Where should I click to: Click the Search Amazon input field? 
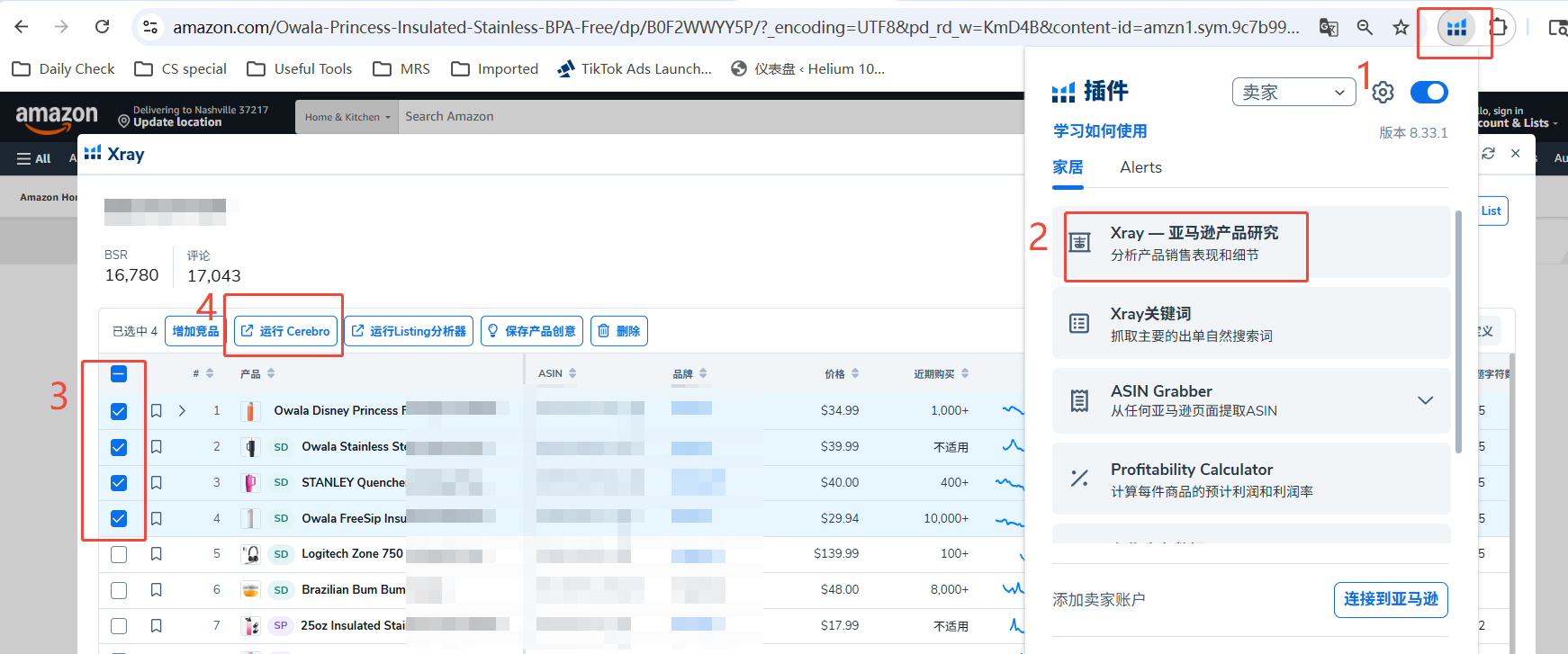pyautogui.click(x=702, y=117)
